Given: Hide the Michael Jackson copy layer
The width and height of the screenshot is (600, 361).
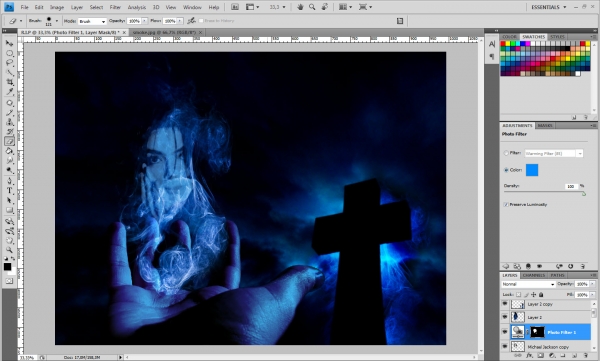Looking at the screenshot, I should [x=505, y=346].
